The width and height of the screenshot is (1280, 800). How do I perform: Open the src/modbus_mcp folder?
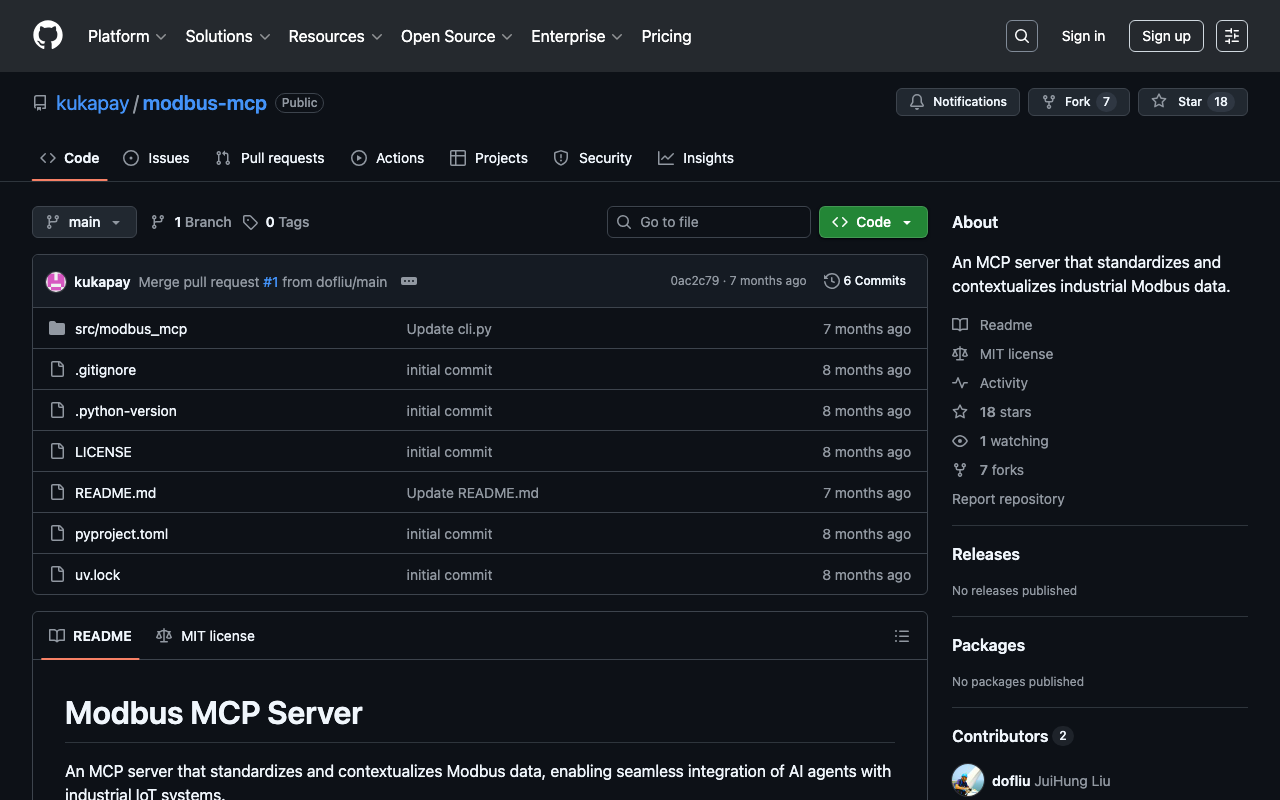[x=131, y=329]
